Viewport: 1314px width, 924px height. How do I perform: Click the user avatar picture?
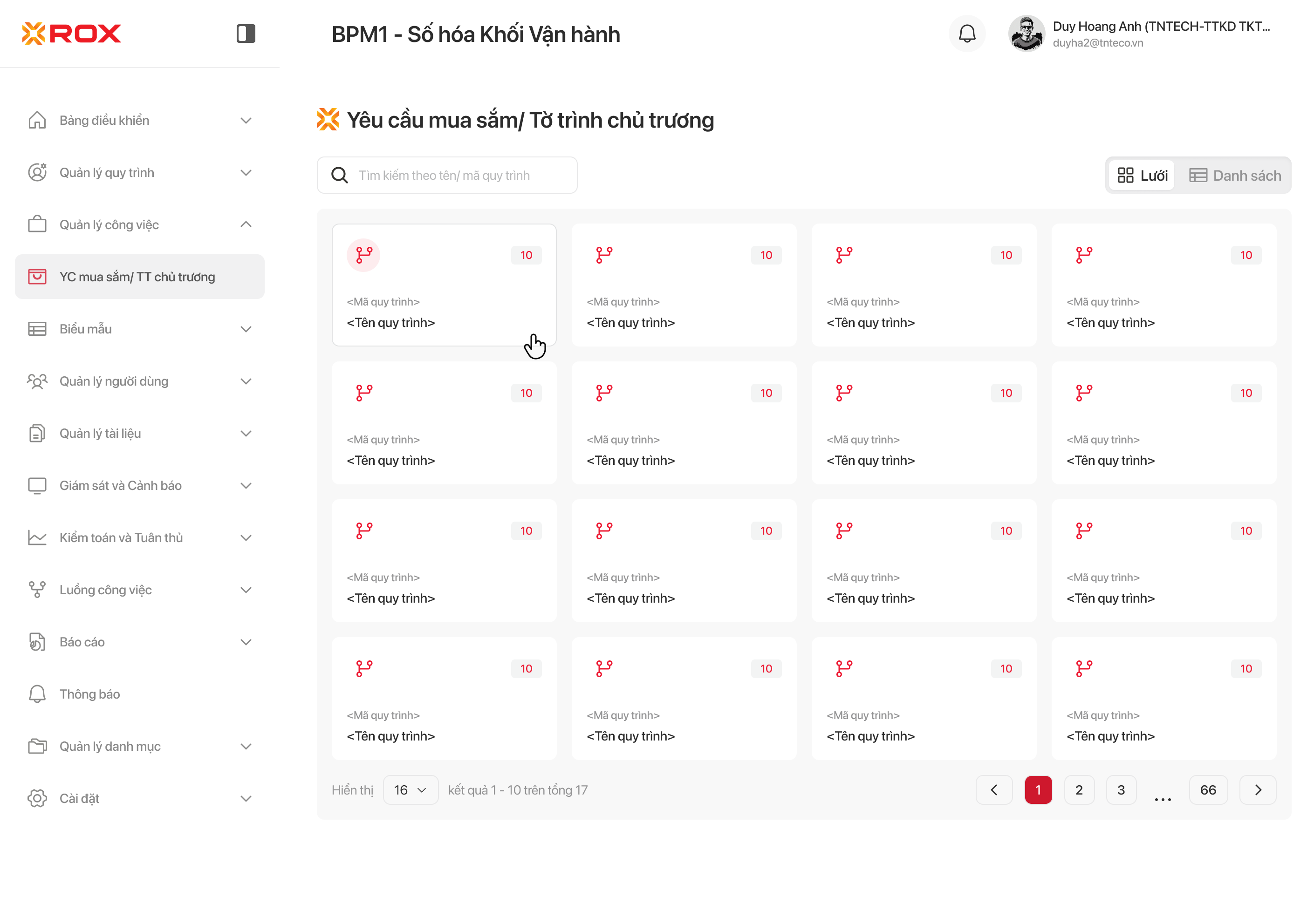(x=1026, y=34)
